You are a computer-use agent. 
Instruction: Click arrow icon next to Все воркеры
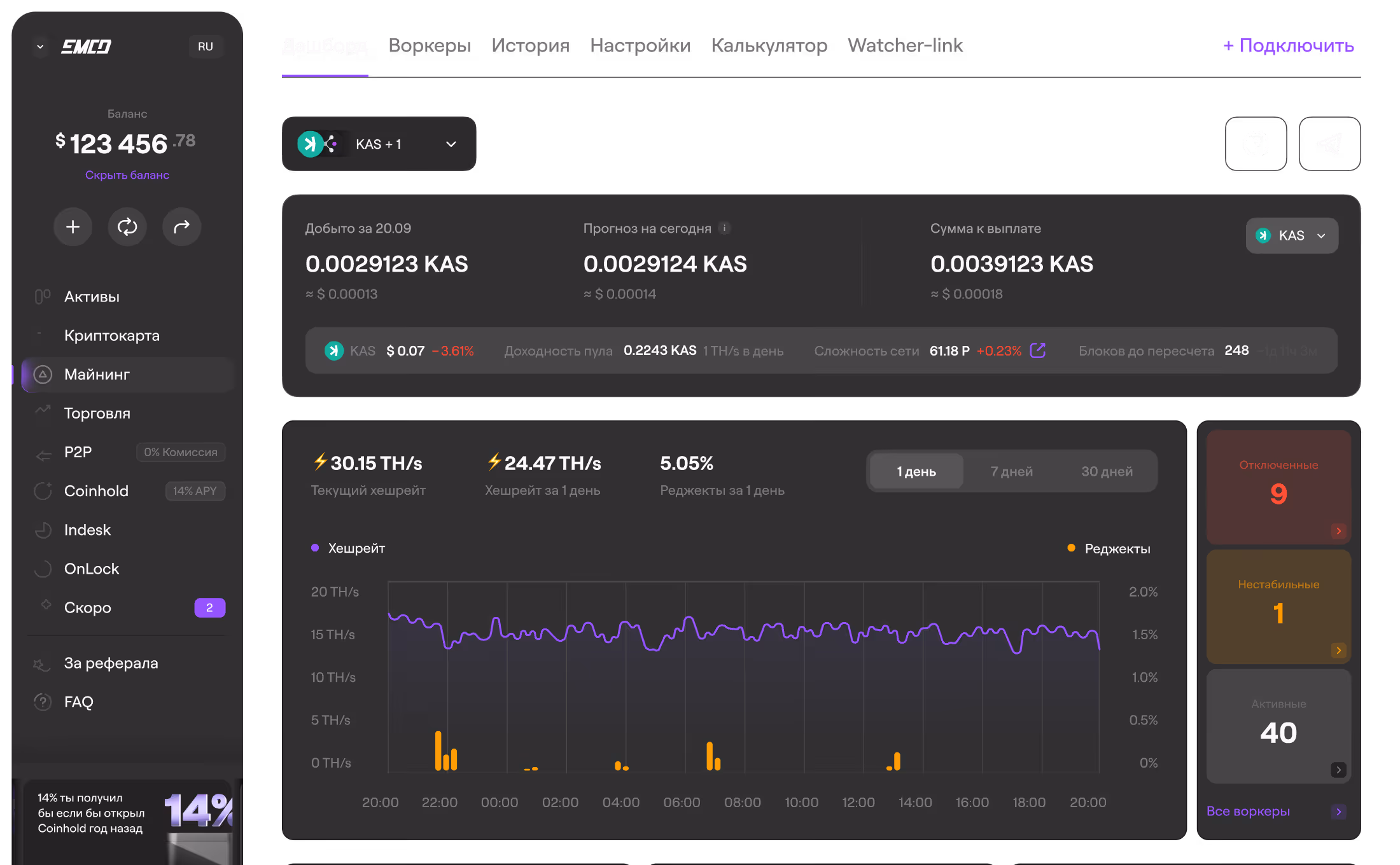click(1338, 811)
